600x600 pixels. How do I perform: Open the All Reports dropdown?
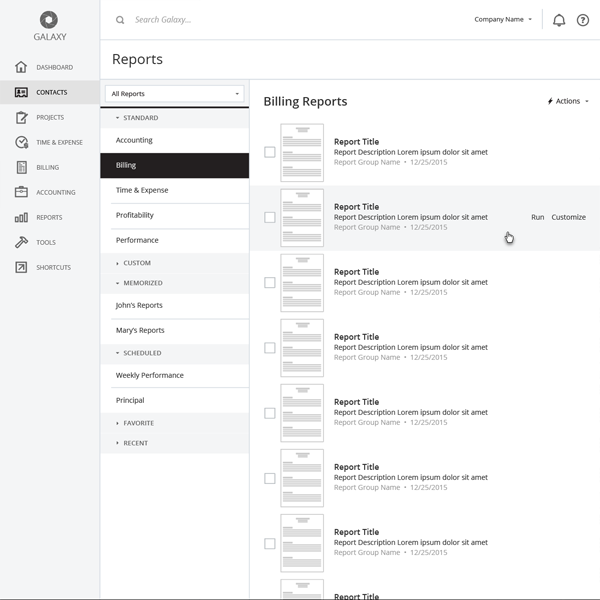point(174,94)
